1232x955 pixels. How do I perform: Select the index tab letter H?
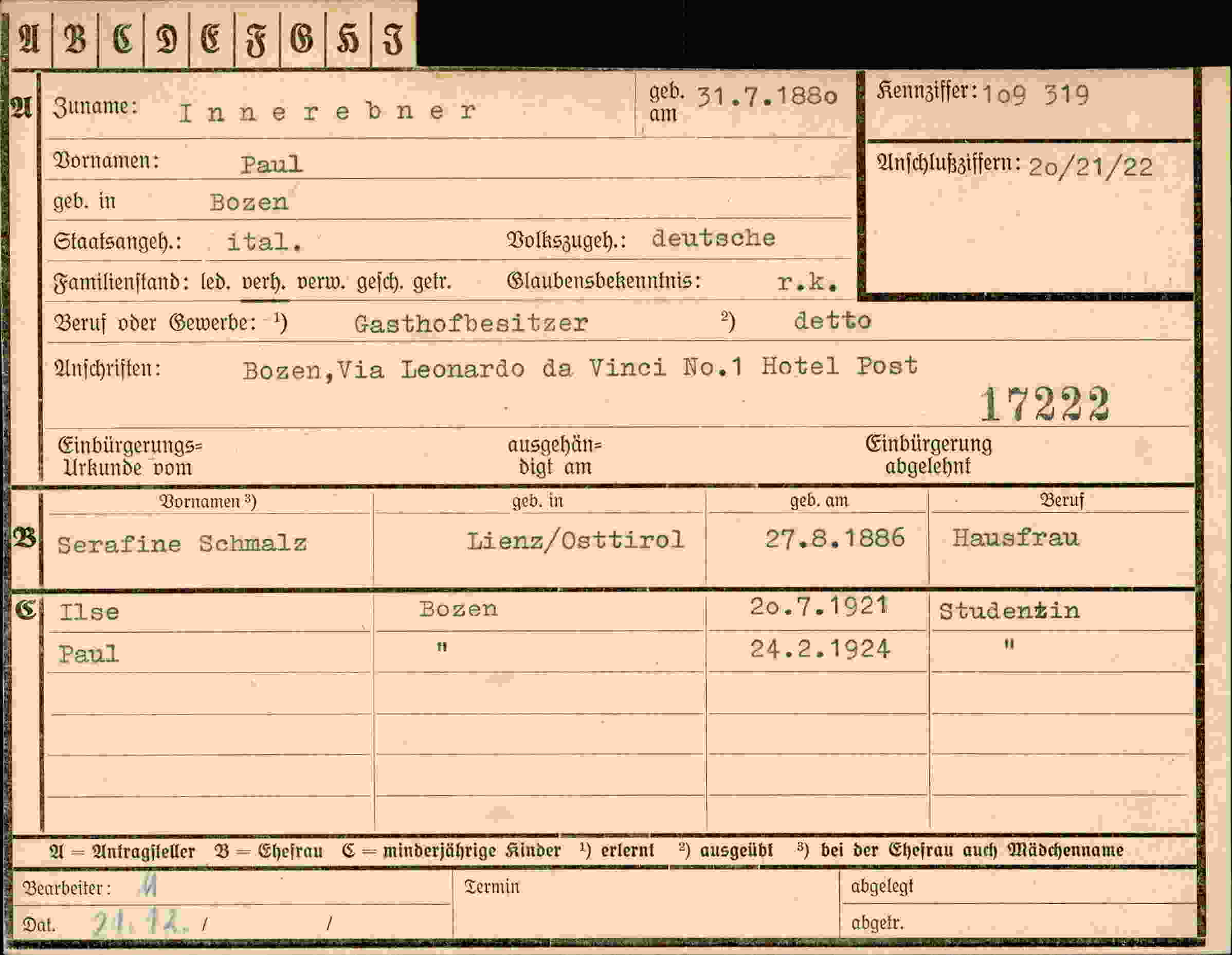348,40
